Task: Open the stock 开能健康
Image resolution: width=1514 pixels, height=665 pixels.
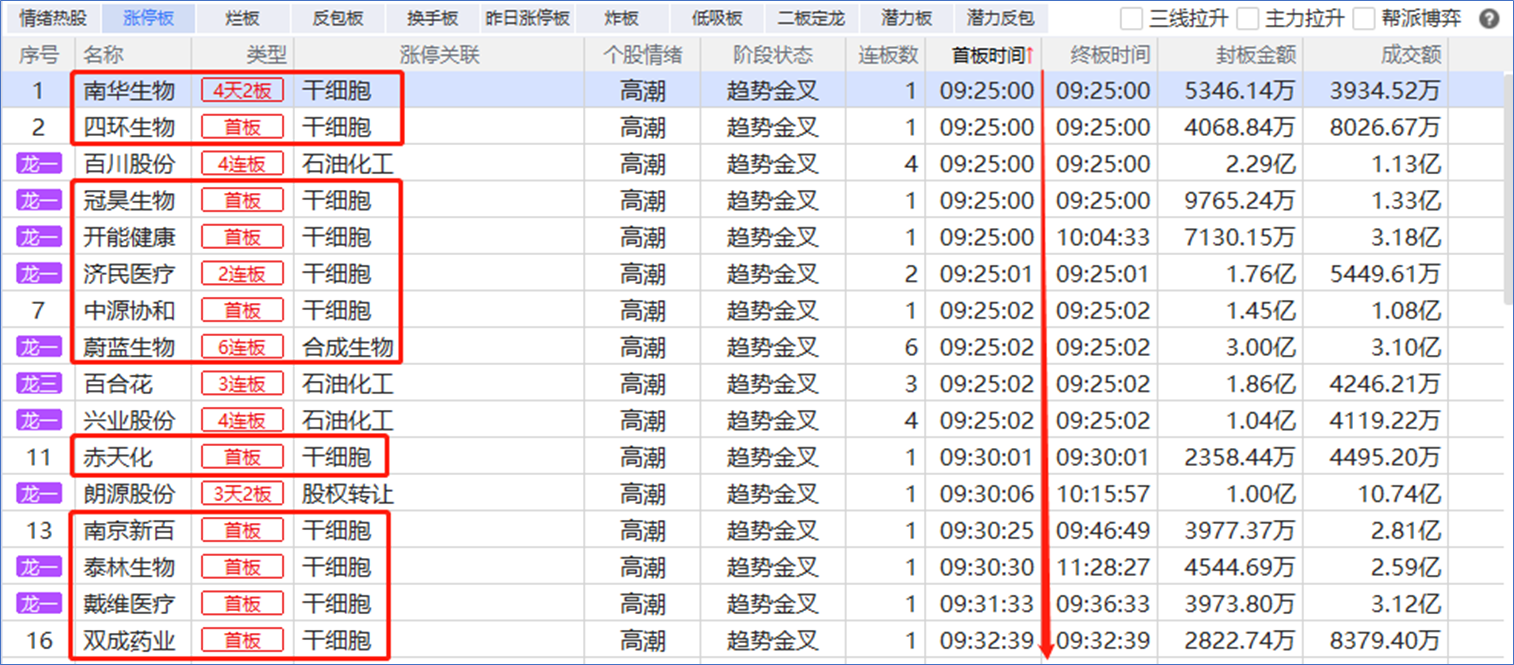Action: click(x=129, y=237)
